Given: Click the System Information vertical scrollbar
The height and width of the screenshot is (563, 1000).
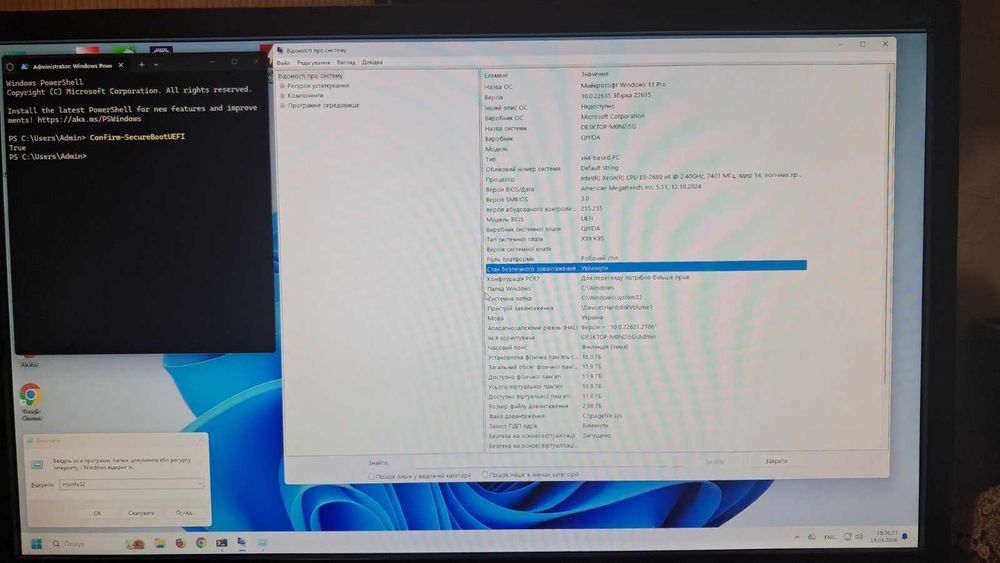Looking at the screenshot, I should (888, 226).
